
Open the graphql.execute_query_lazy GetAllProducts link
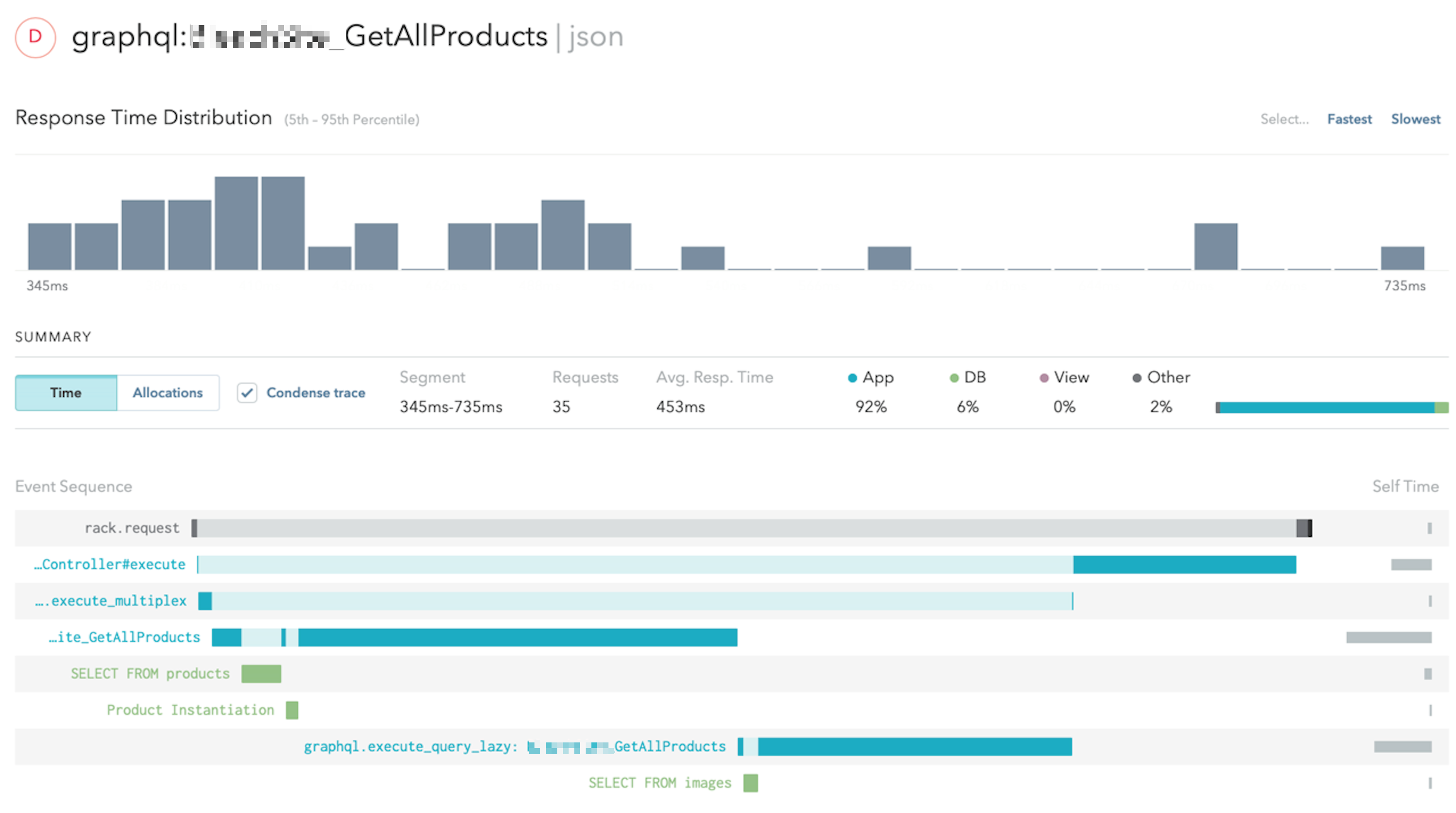pyautogui.click(x=514, y=746)
